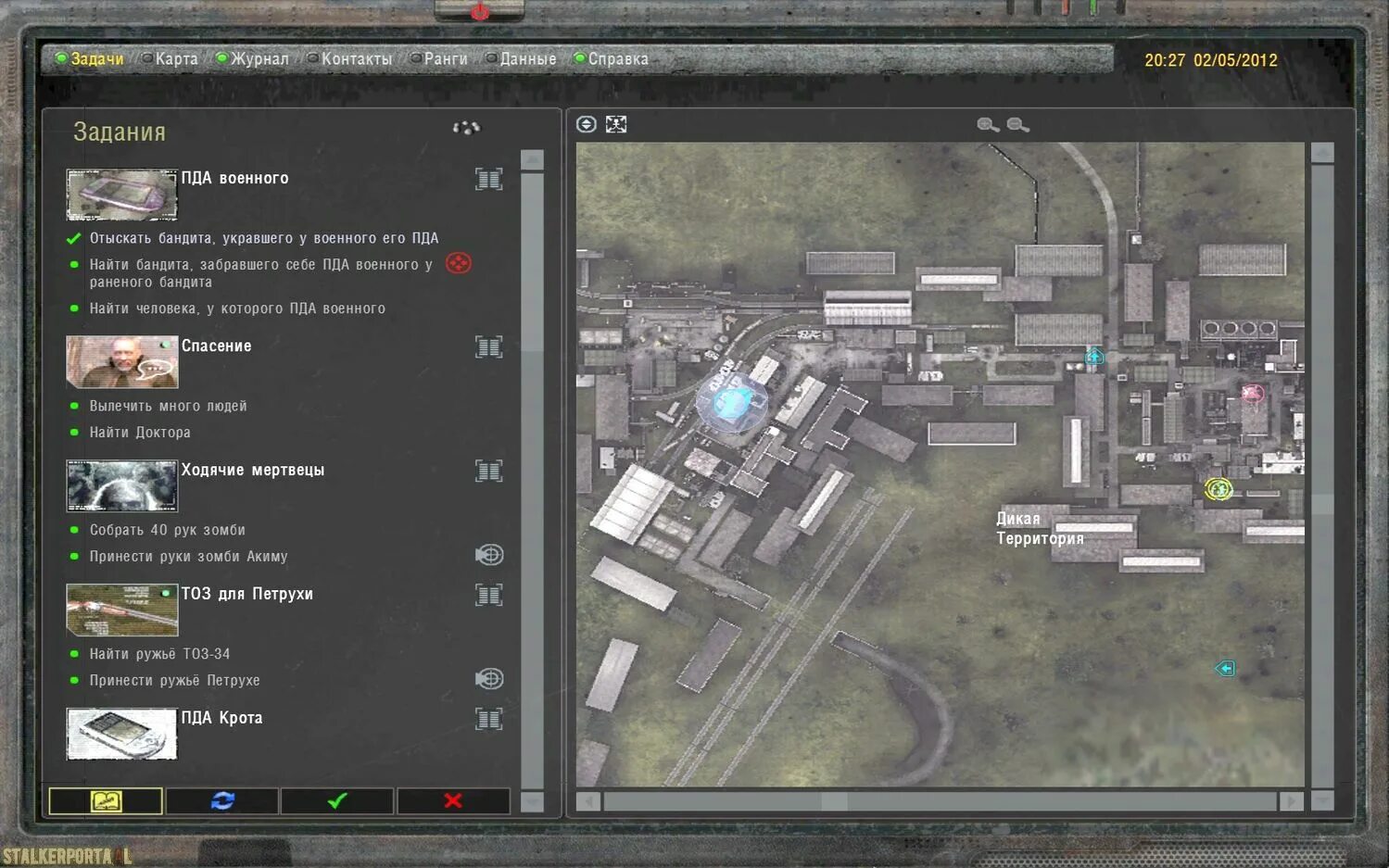Click the pink quest marker on map
This screenshot has height=868, width=1389.
tap(1253, 393)
